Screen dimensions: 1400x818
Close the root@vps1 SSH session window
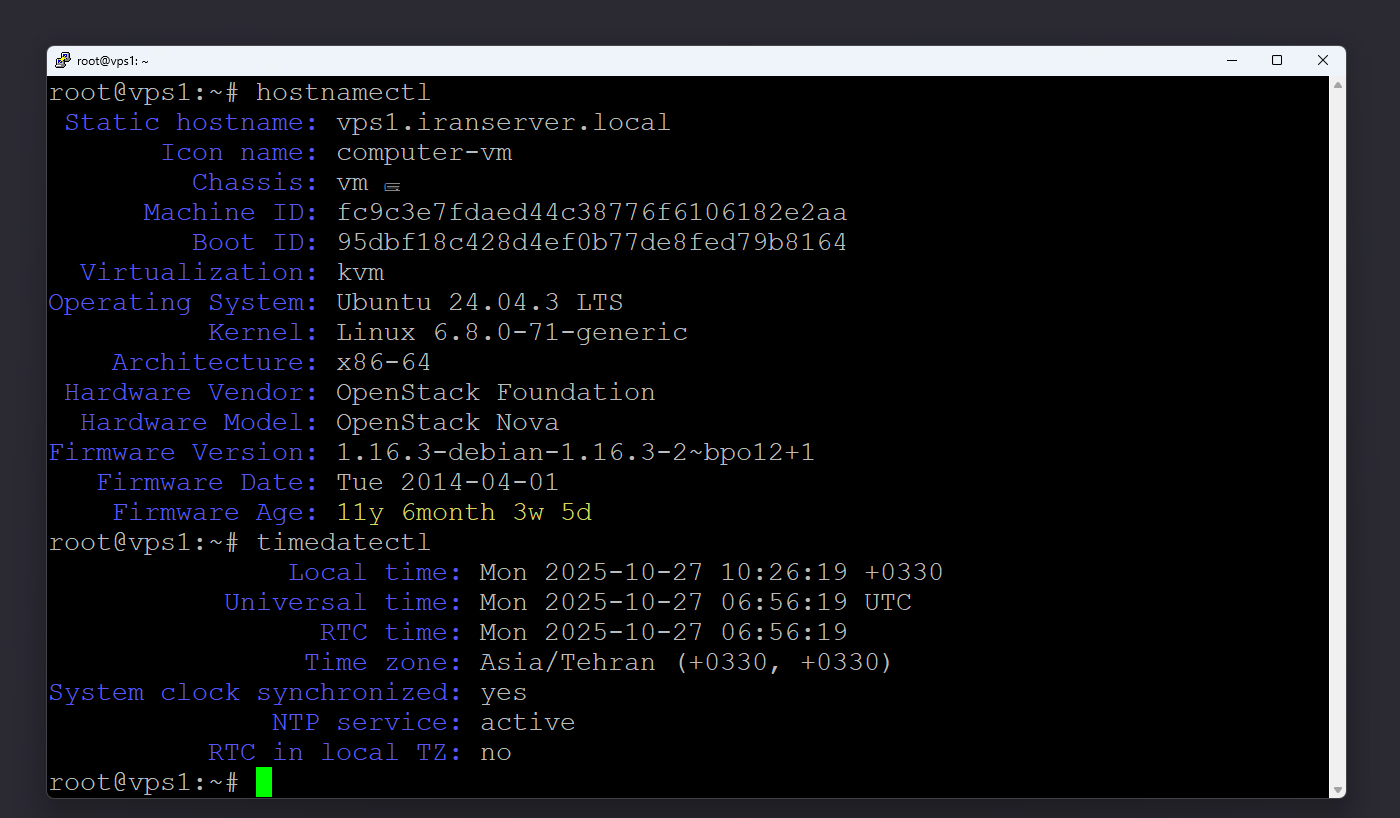pos(1323,61)
